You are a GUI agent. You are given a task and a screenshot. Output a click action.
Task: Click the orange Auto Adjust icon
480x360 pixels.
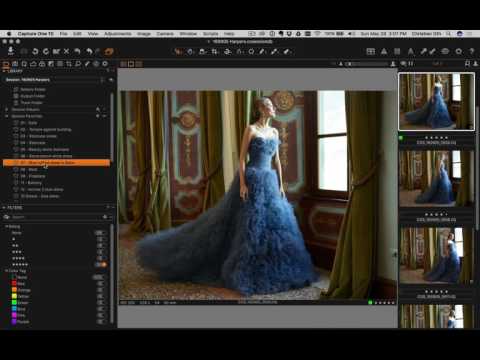(x=109, y=51)
